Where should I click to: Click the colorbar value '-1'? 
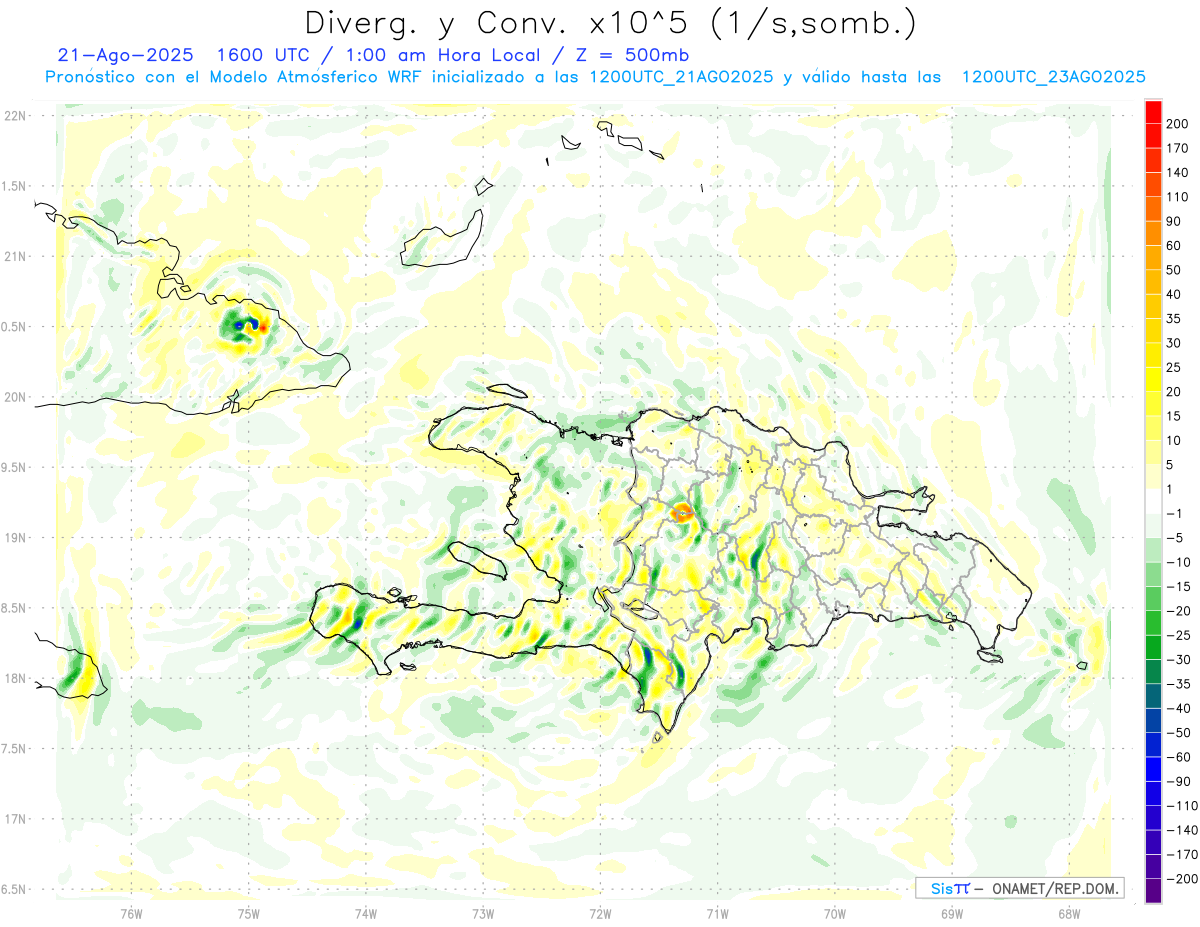point(1174,514)
